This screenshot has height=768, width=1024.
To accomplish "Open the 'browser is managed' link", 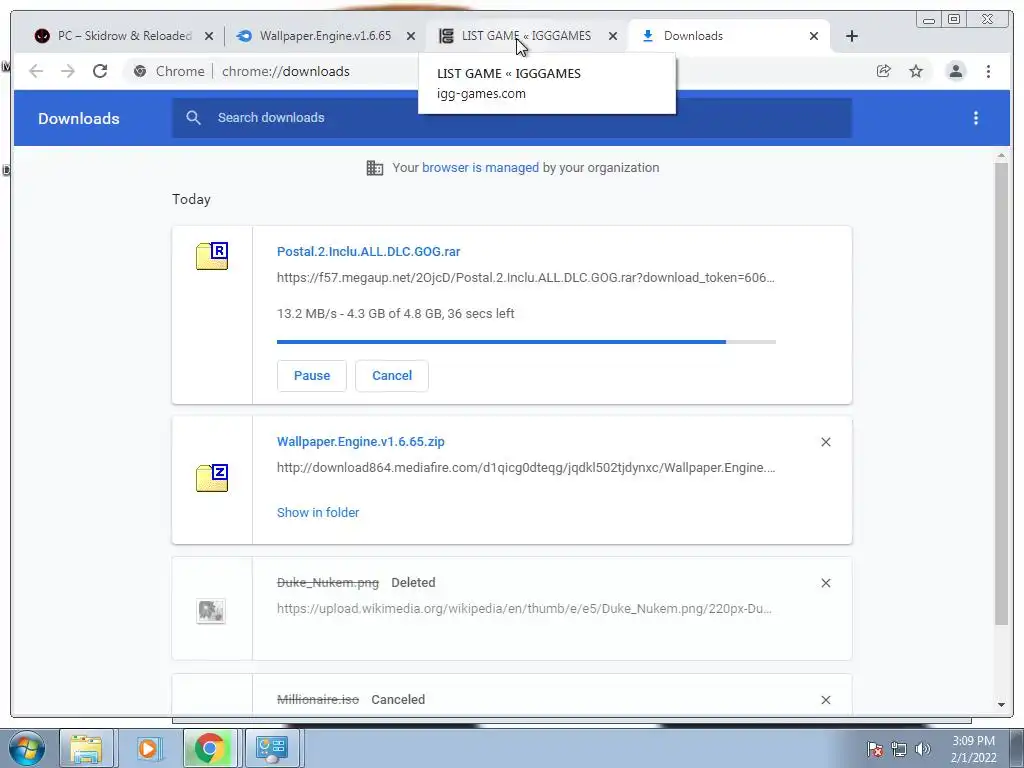I will click(480, 168).
